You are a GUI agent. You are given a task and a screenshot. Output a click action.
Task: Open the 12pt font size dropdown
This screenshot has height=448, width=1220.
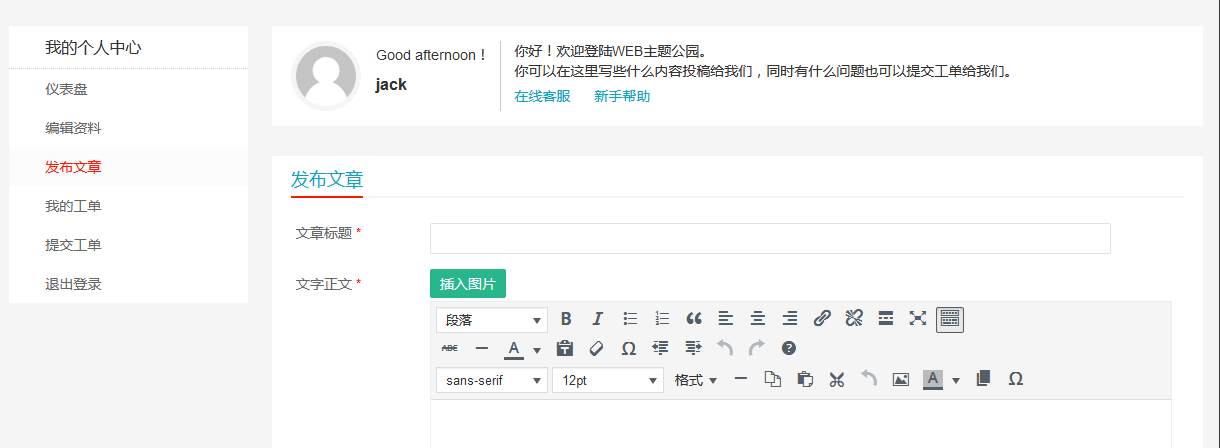[x=608, y=380]
